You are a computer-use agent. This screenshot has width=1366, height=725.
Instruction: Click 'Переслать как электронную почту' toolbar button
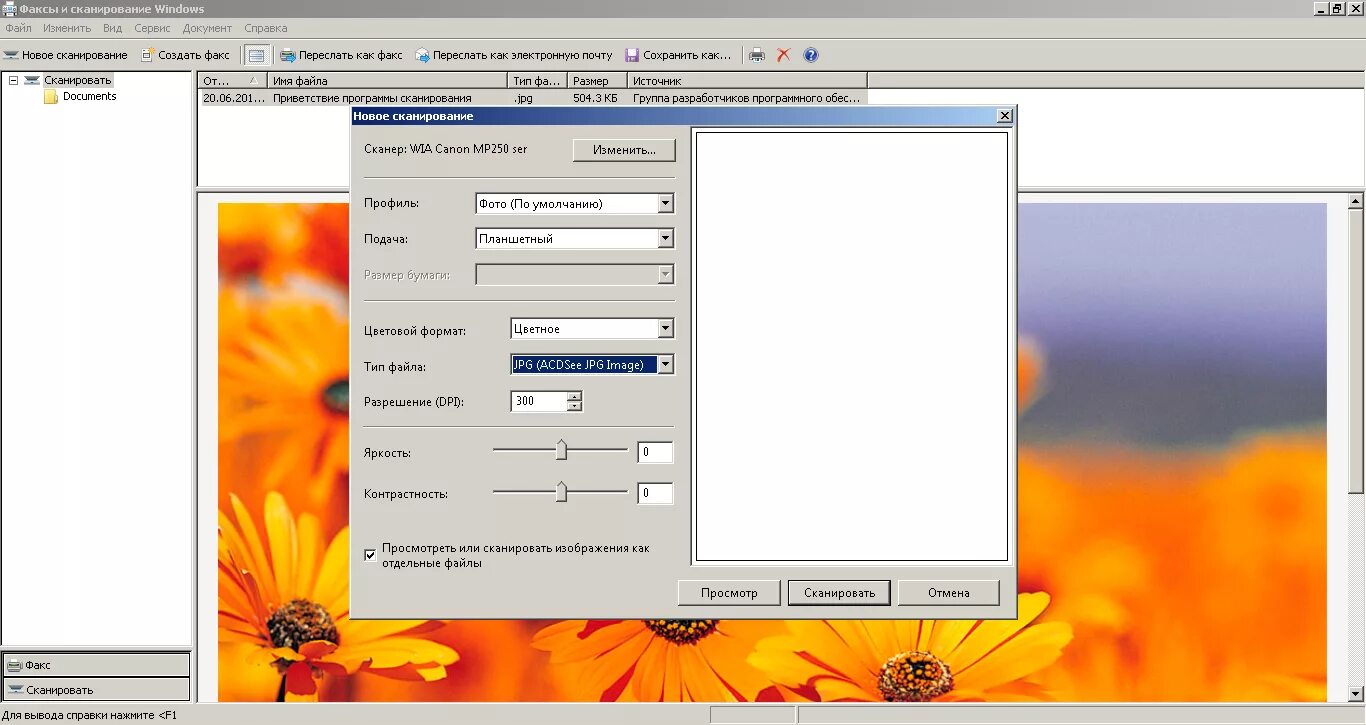coord(514,55)
